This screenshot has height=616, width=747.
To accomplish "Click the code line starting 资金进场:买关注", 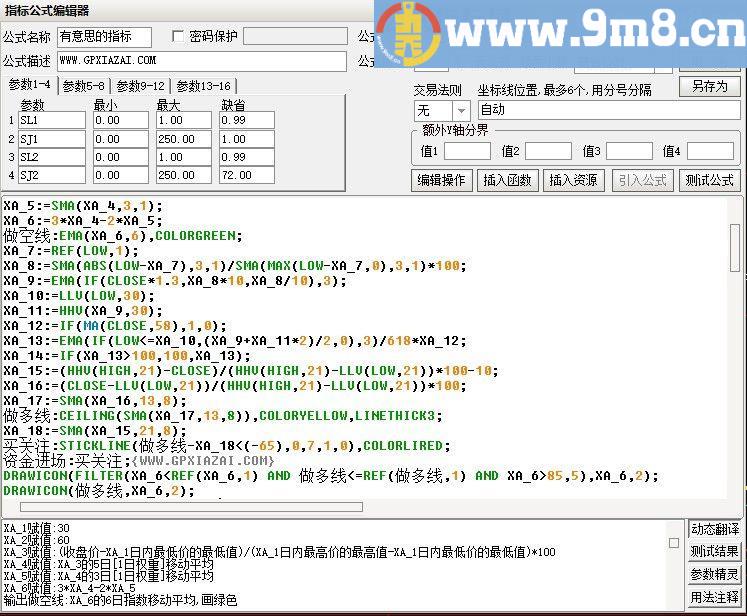I will [139, 461].
